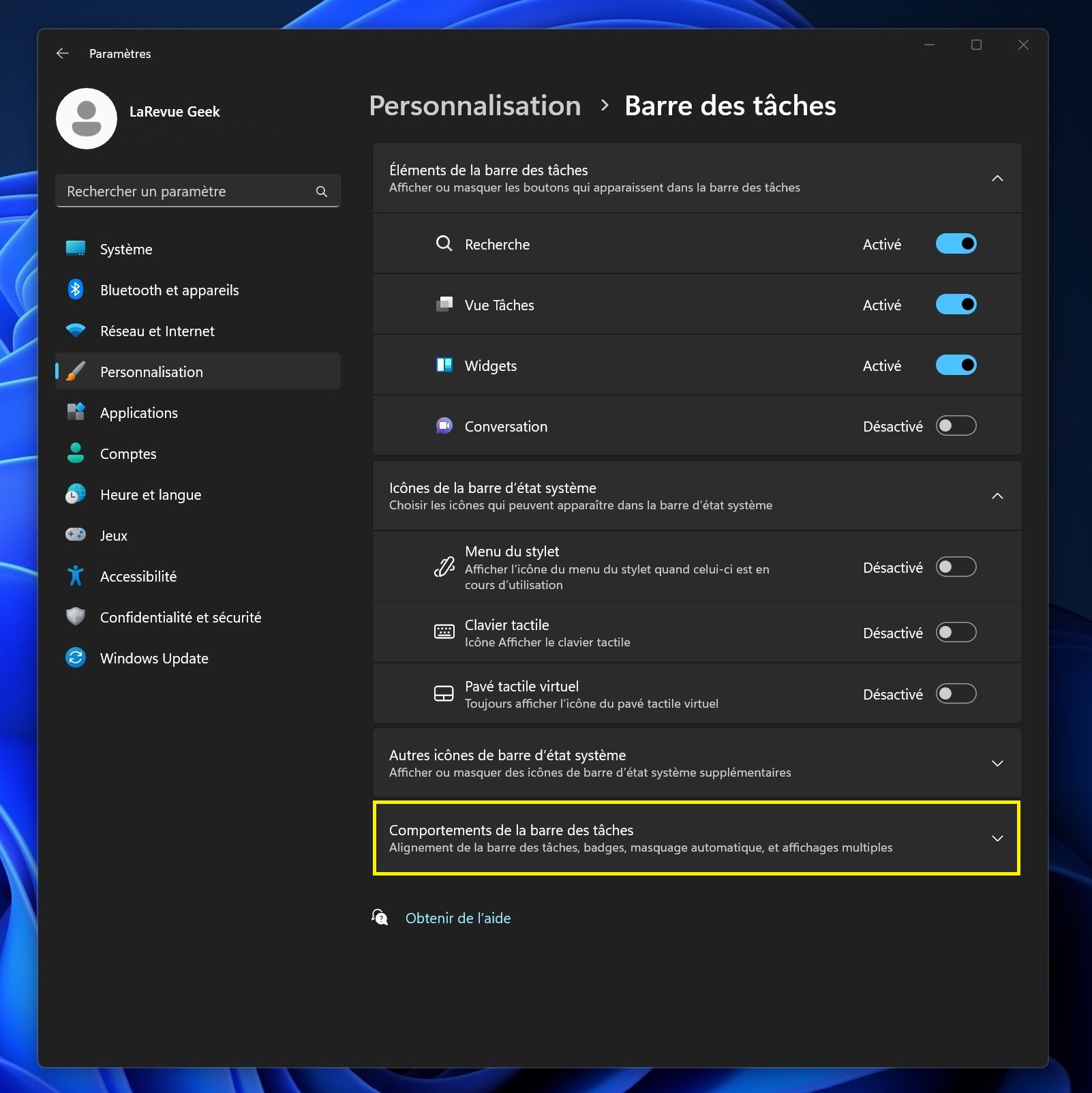Select Applications in the sidebar
This screenshot has width=1092, height=1093.
[139, 413]
